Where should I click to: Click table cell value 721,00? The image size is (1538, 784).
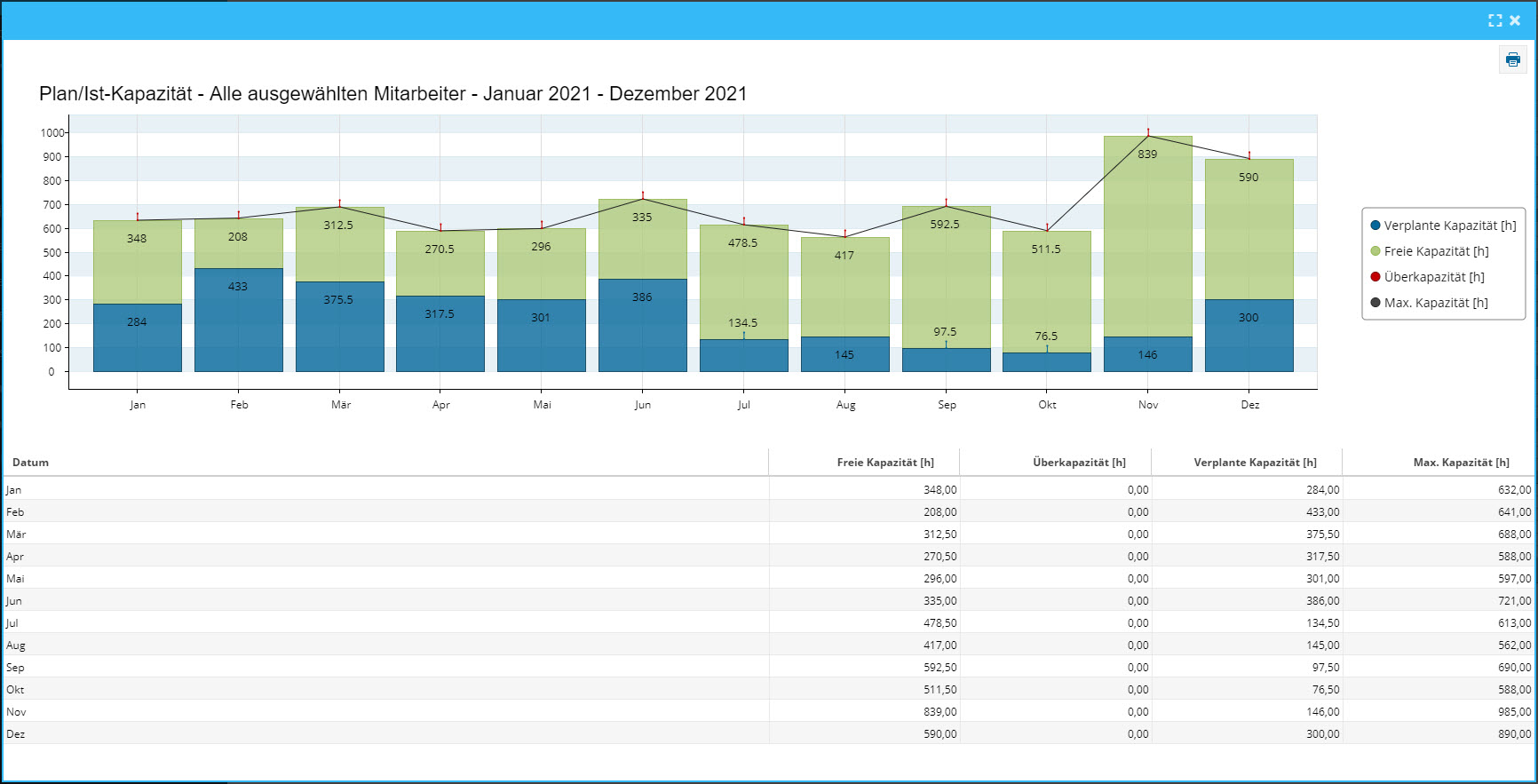(1514, 601)
